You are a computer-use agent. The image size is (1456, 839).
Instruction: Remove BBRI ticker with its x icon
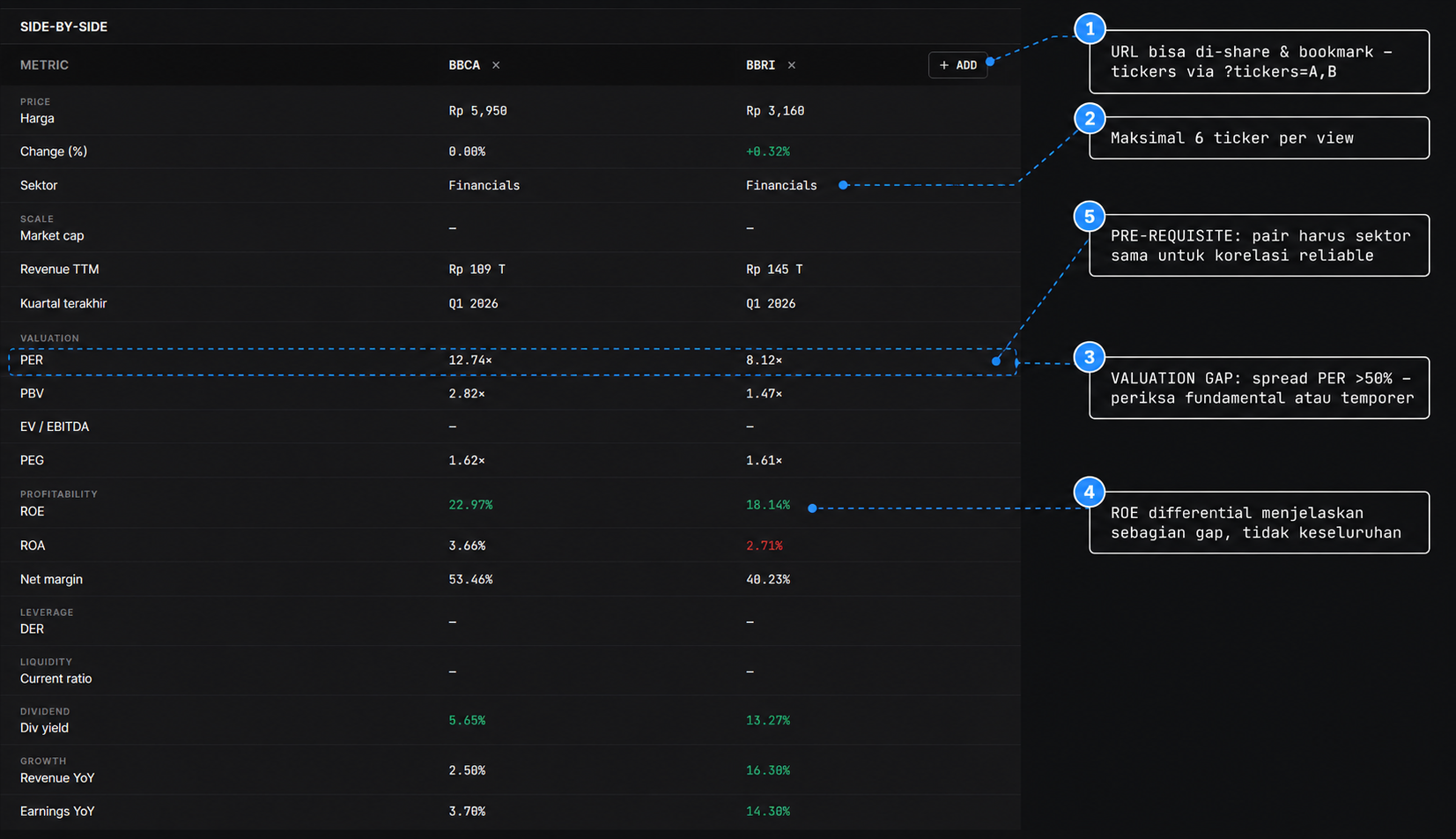click(792, 65)
